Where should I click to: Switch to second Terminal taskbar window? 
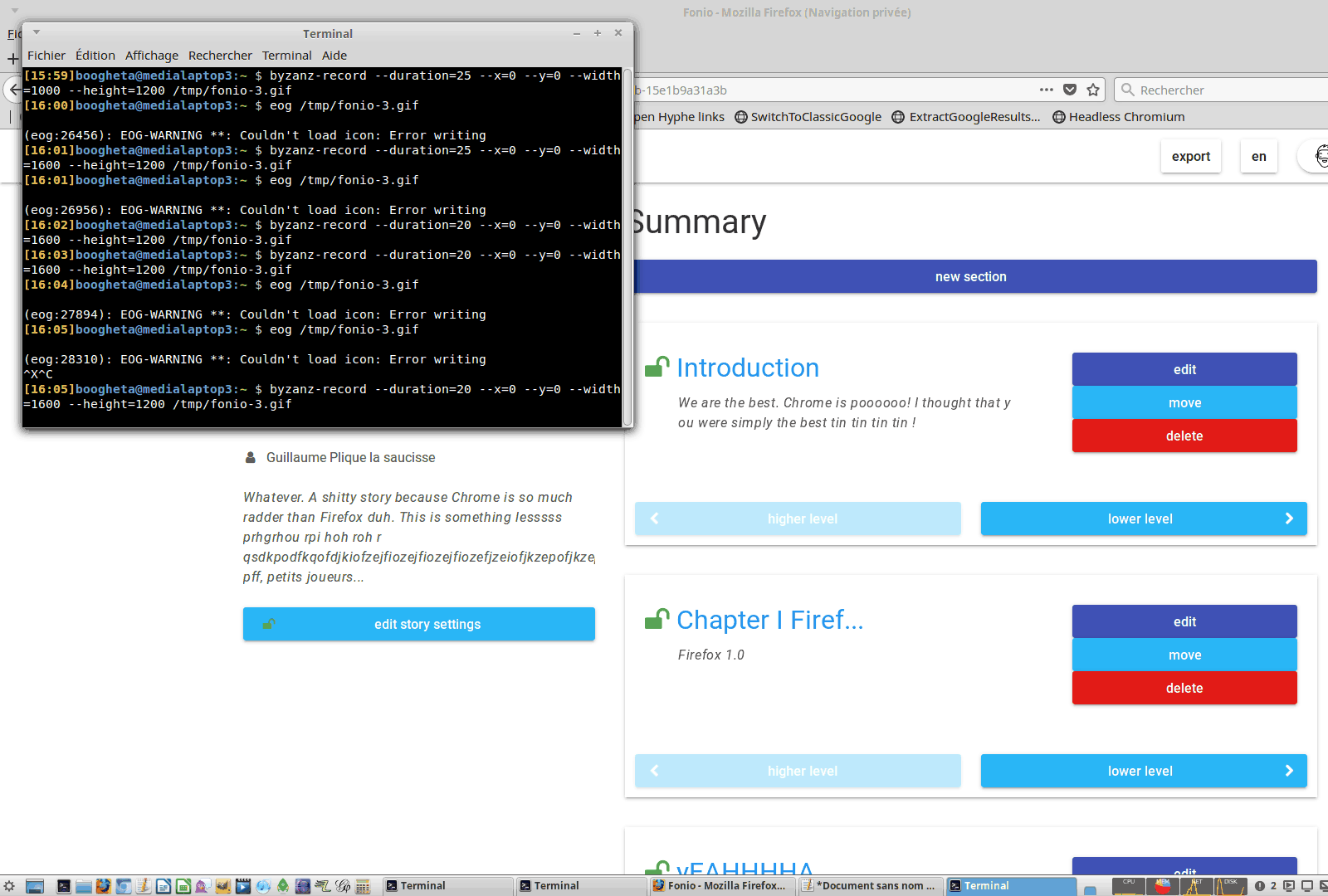(x=581, y=886)
